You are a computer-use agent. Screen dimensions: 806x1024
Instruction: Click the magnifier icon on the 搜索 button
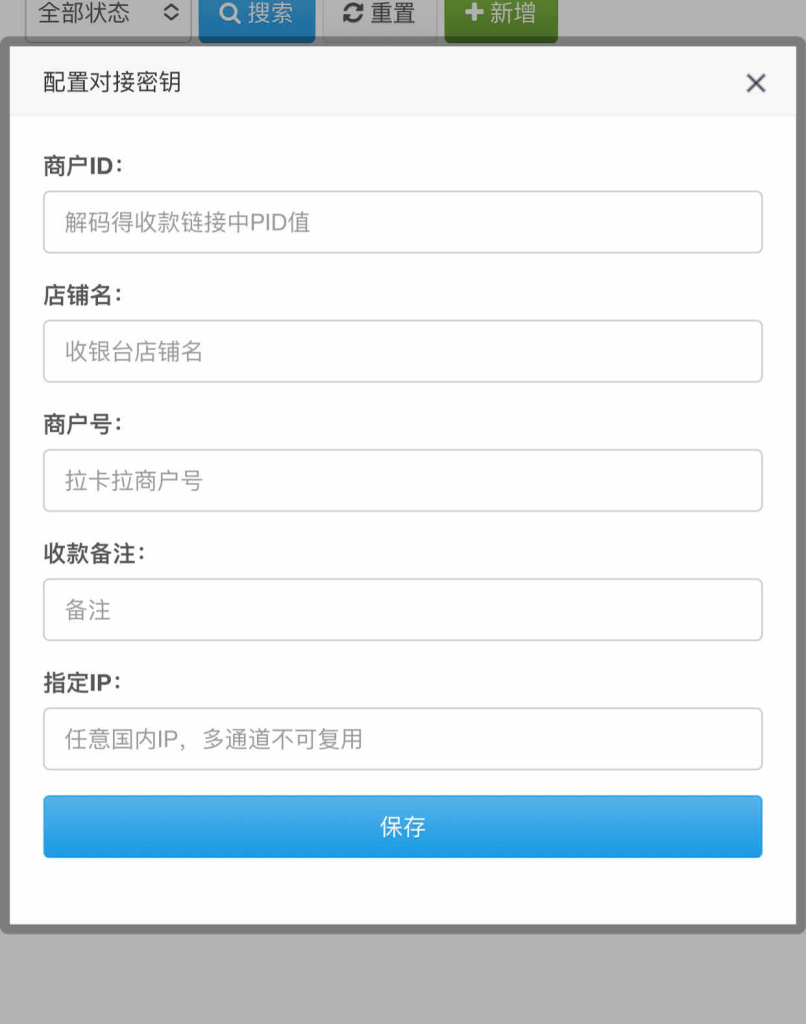[230, 14]
